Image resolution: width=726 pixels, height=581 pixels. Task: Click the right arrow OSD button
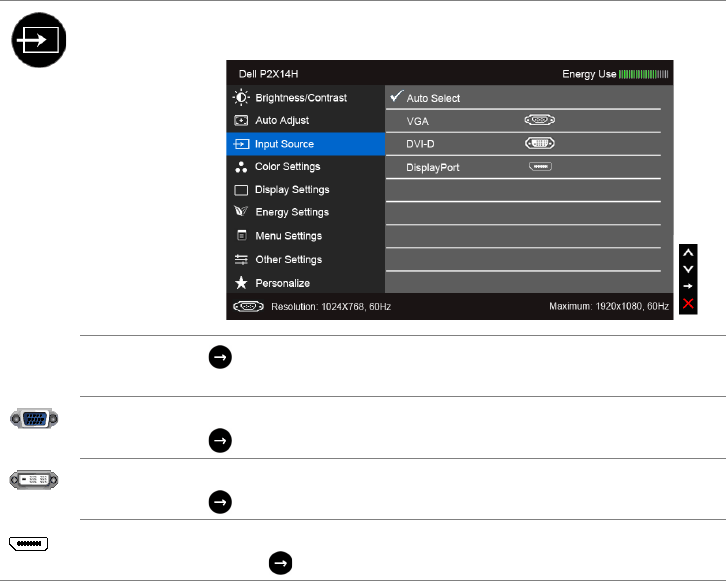(x=688, y=286)
